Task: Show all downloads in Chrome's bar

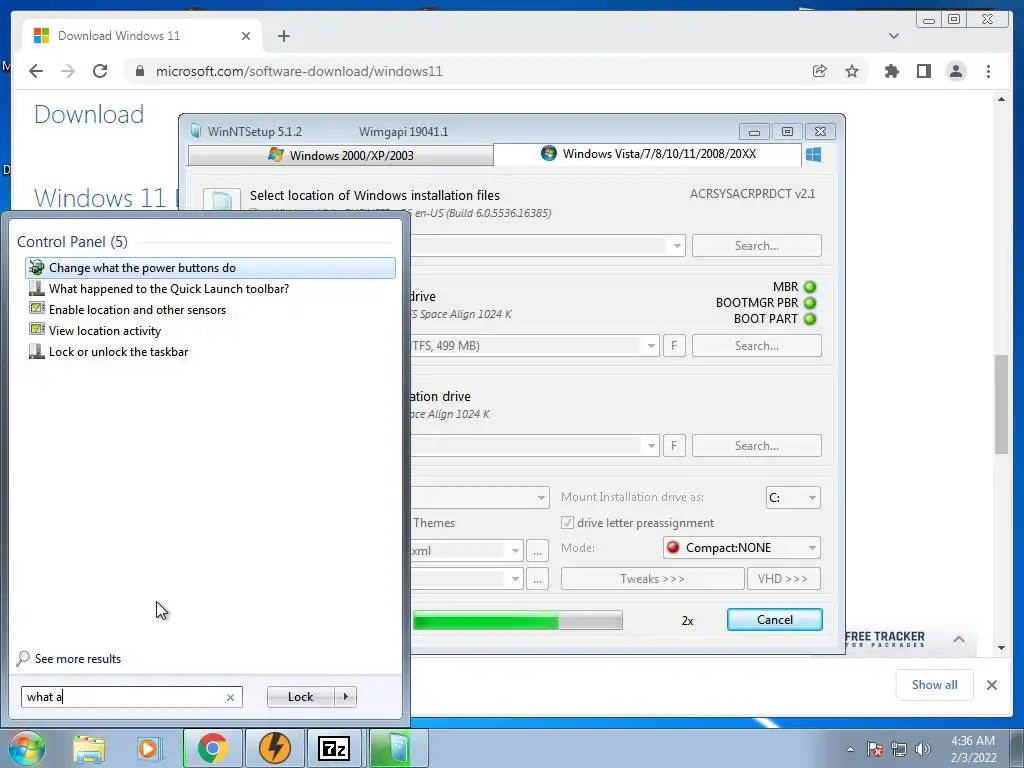Action: tap(935, 684)
